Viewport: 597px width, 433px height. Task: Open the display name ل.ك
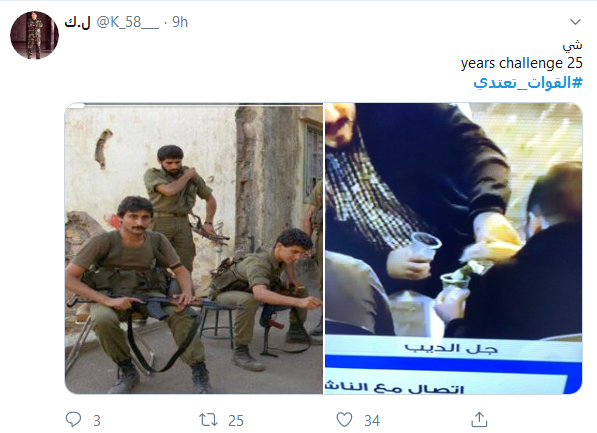pyautogui.click(x=78, y=22)
